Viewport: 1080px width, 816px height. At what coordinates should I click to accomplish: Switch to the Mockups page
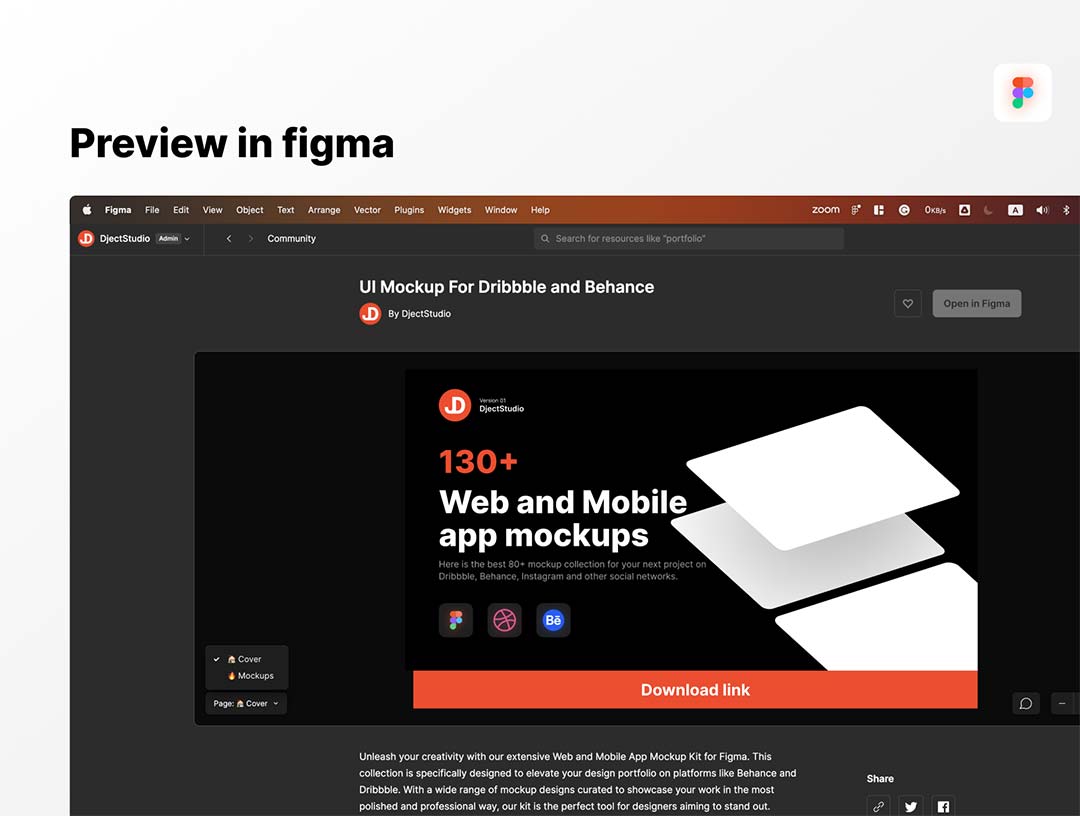[254, 676]
